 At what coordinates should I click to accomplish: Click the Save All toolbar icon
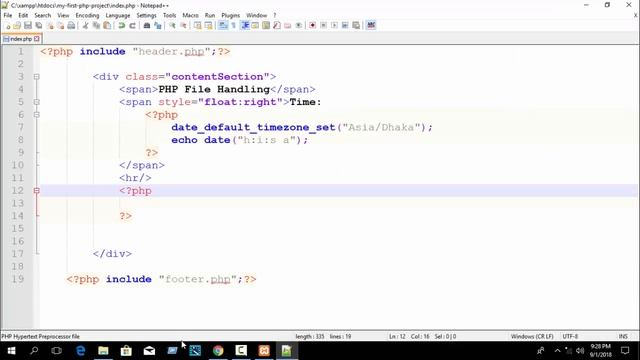pyautogui.click(x=39, y=25)
